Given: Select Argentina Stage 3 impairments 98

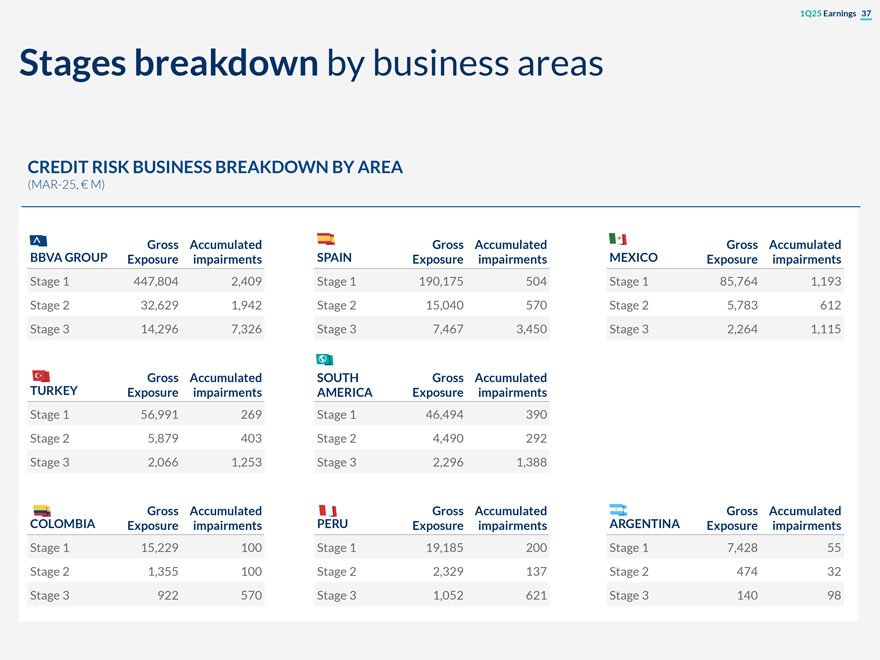Looking at the screenshot, I should click(834, 595).
